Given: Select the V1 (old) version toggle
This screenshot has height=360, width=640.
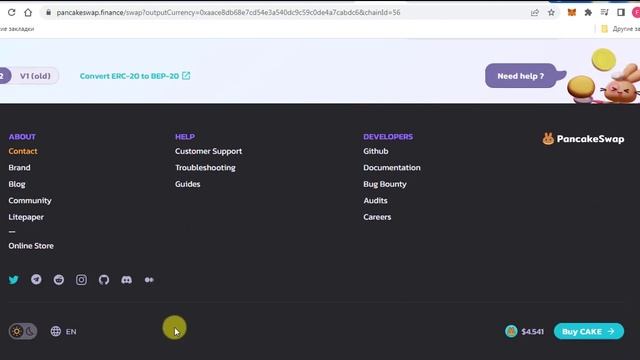Looking at the screenshot, I should (x=36, y=76).
